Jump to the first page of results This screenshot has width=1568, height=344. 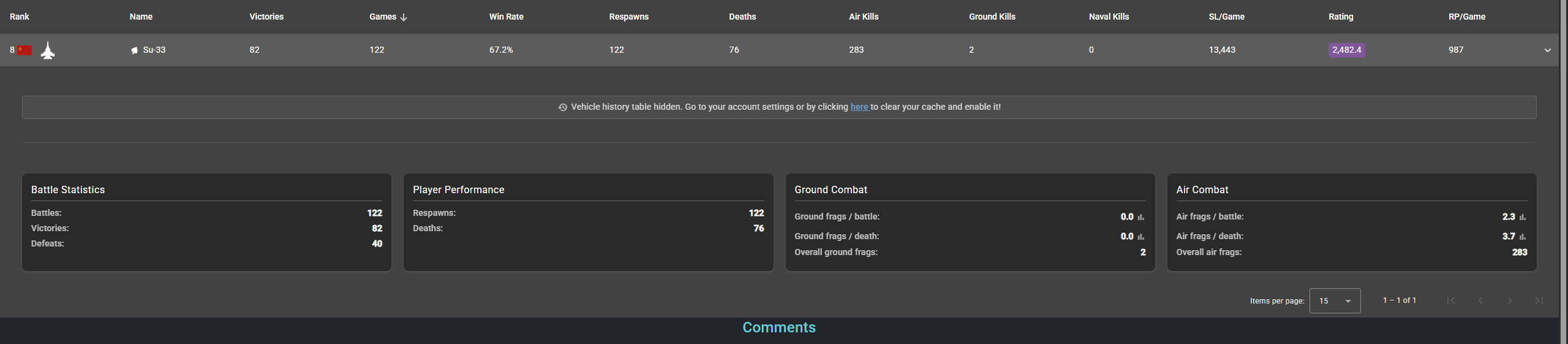point(1451,300)
